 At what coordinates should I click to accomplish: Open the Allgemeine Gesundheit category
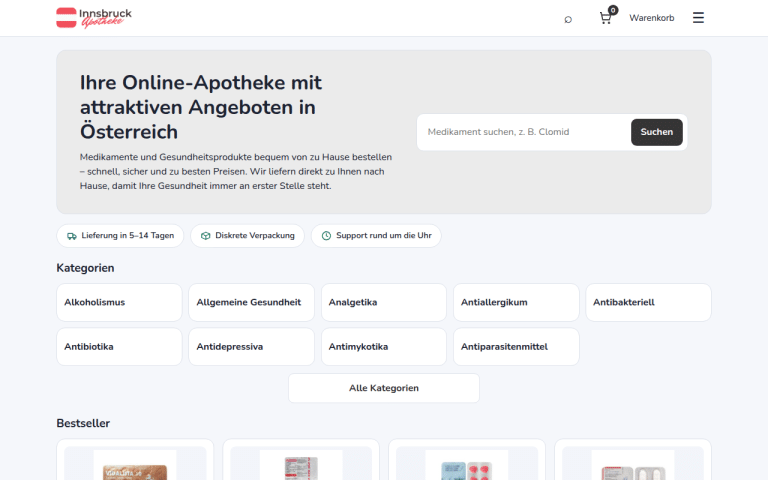tap(251, 302)
